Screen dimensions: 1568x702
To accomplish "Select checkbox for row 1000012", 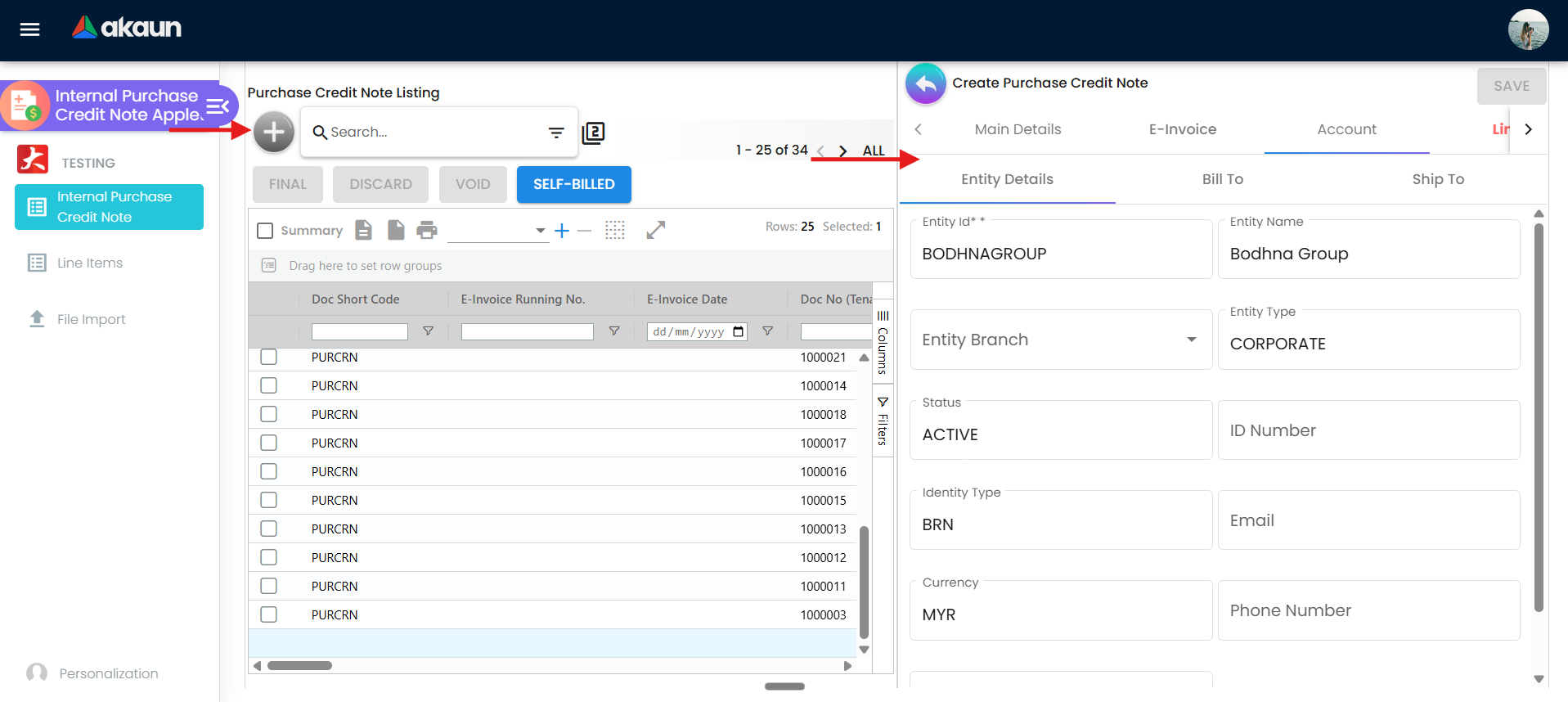I will point(268,557).
